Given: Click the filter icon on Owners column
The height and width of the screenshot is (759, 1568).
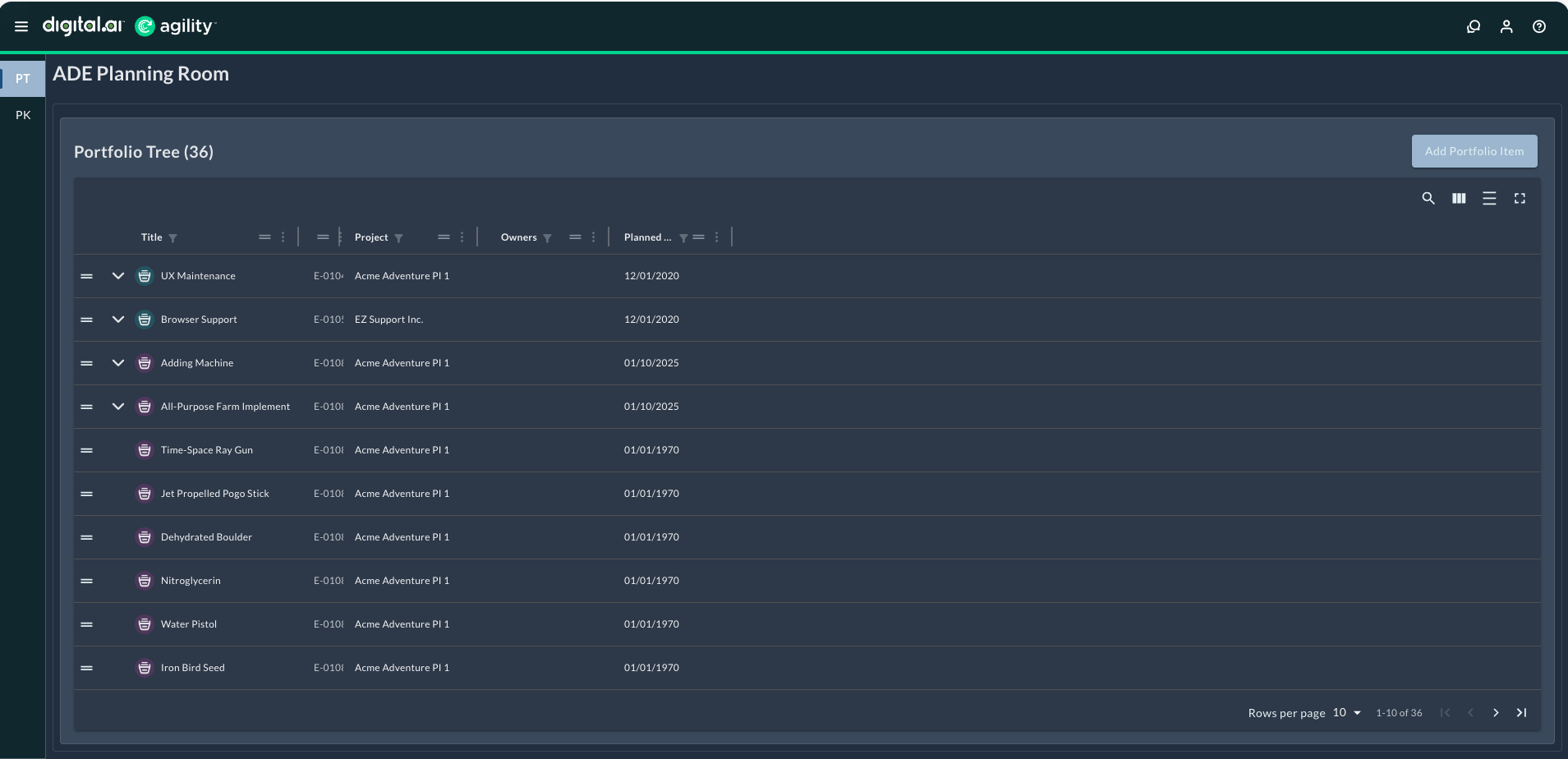Looking at the screenshot, I should (x=547, y=237).
